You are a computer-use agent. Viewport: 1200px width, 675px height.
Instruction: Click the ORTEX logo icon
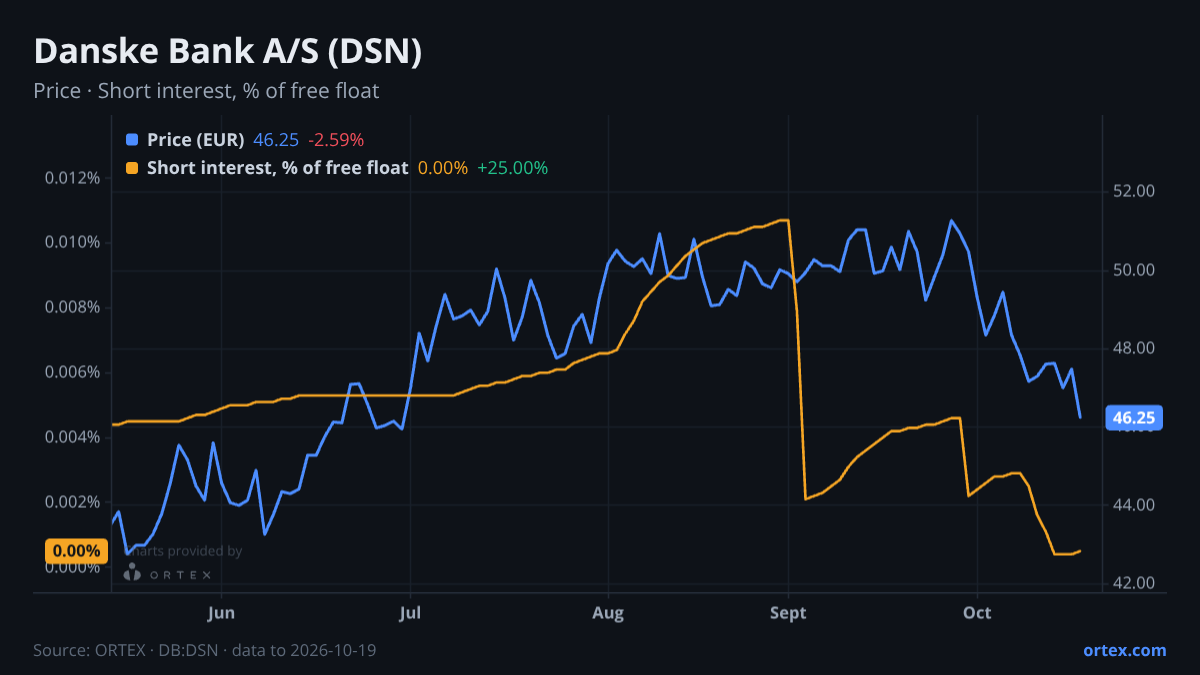[132, 572]
